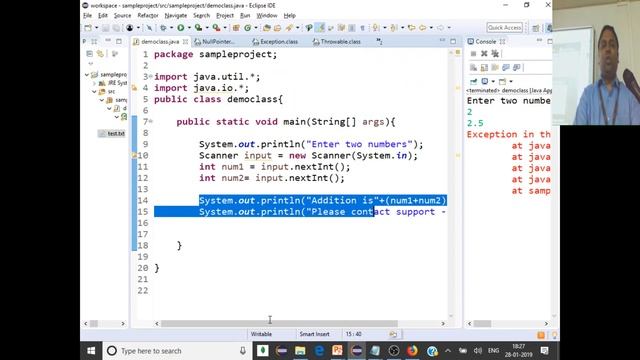Click the Debug bug icon in toolbar
This screenshot has width=640, height=360.
point(163,28)
